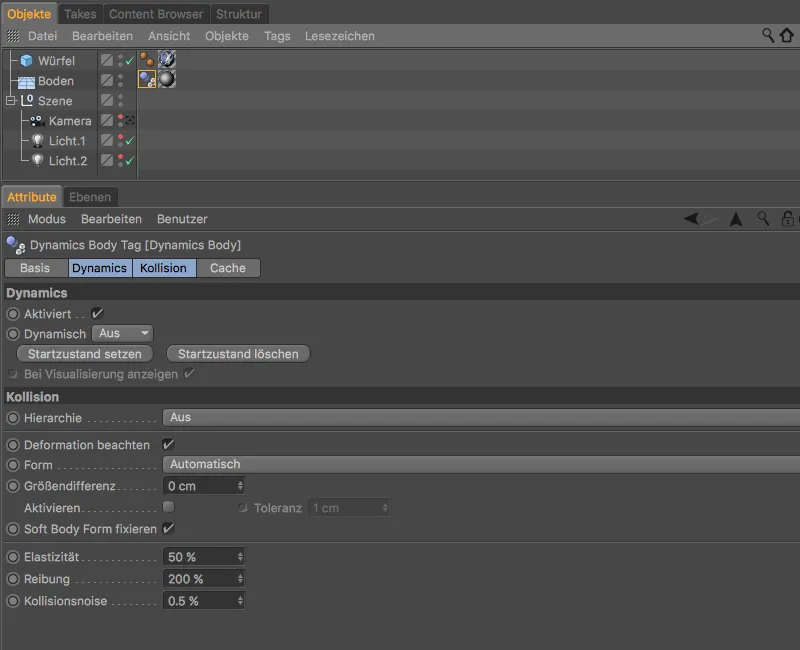This screenshot has height=650, width=800.
Task: Switch to the Content Browser tab
Action: [x=156, y=14]
